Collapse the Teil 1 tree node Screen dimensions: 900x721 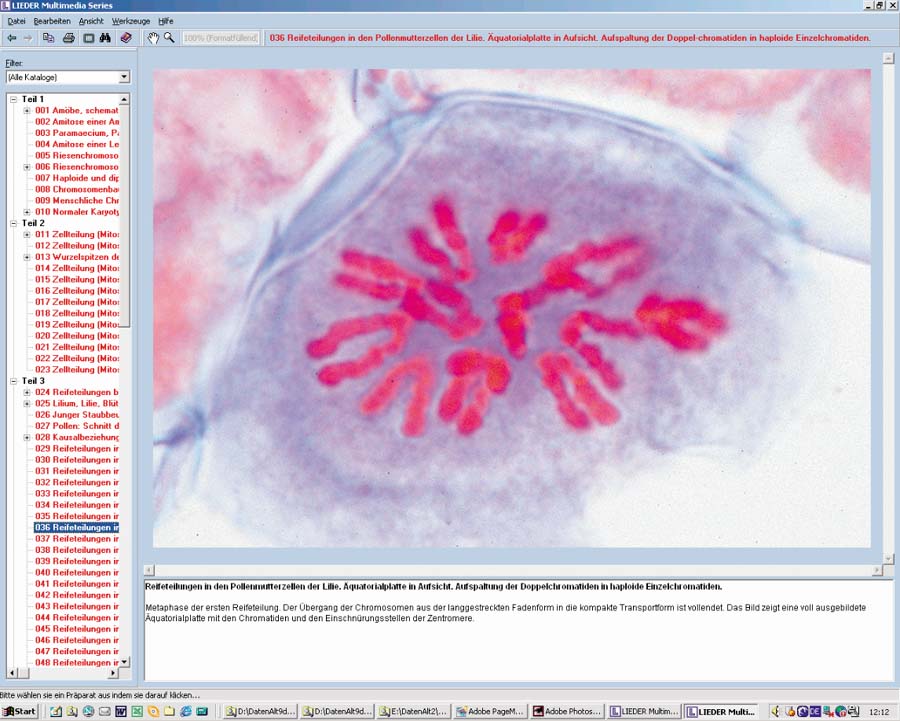[x=12, y=99]
